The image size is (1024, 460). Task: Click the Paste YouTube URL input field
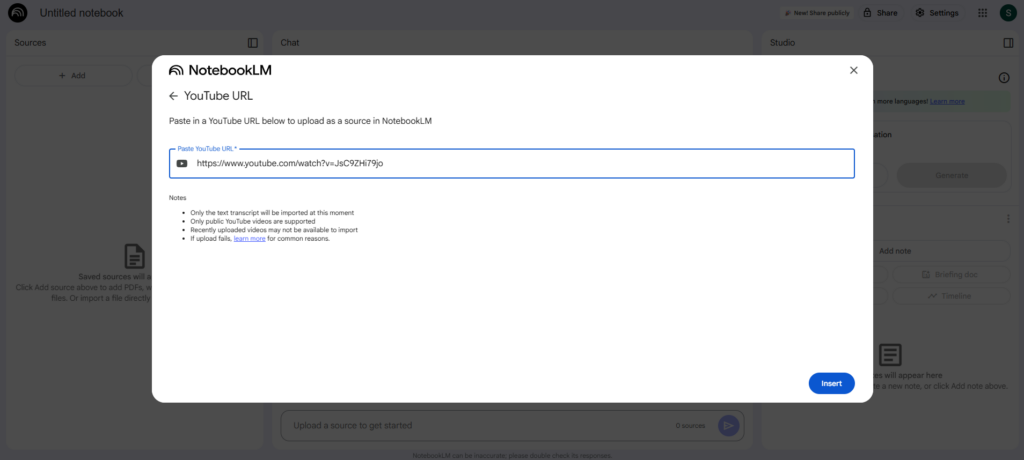[x=512, y=163]
